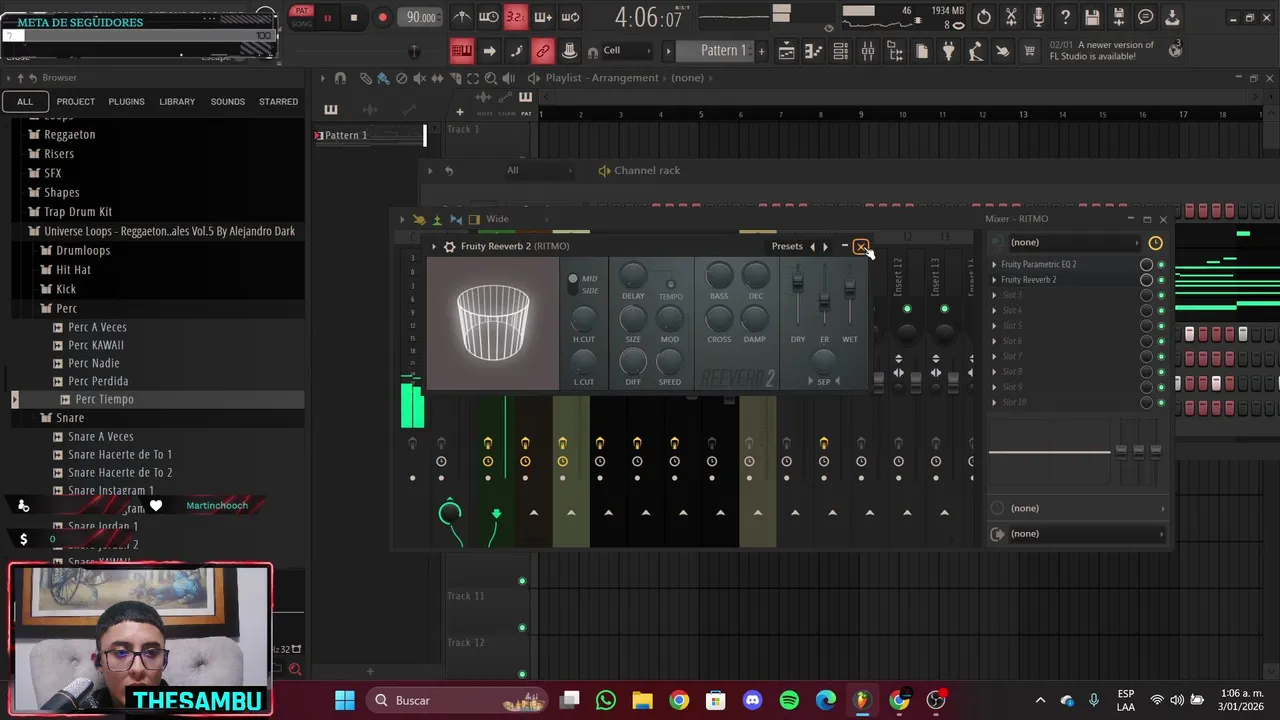The image size is (1280, 720).
Task: Toggle the red link icon in toolbar
Action: click(x=543, y=51)
